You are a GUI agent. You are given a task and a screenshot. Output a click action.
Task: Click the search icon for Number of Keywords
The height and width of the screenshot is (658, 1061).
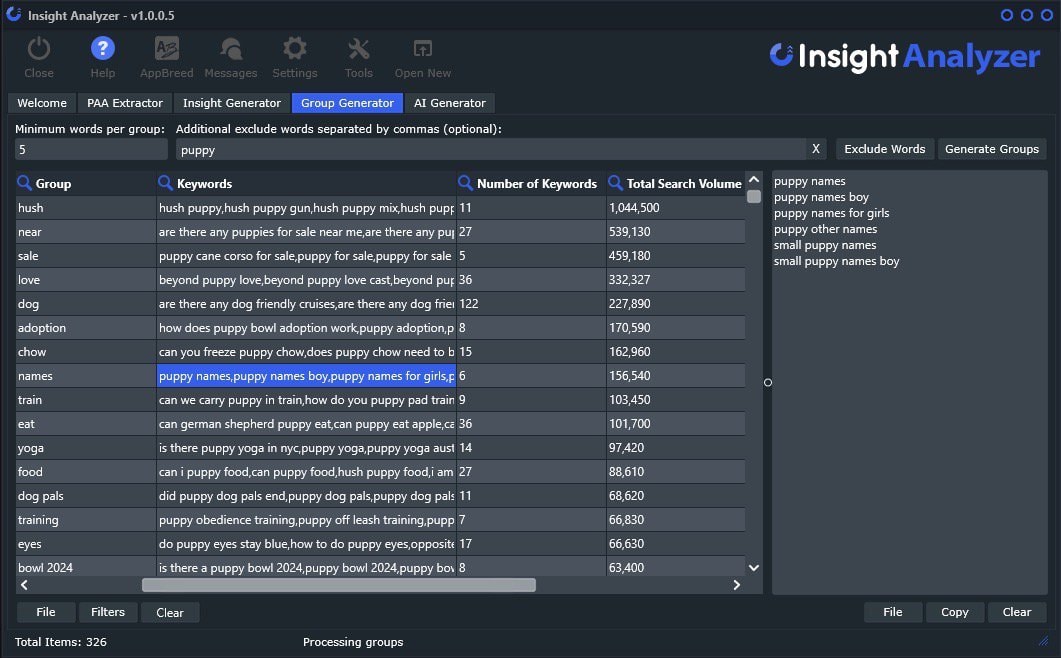(x=465, y=183)
